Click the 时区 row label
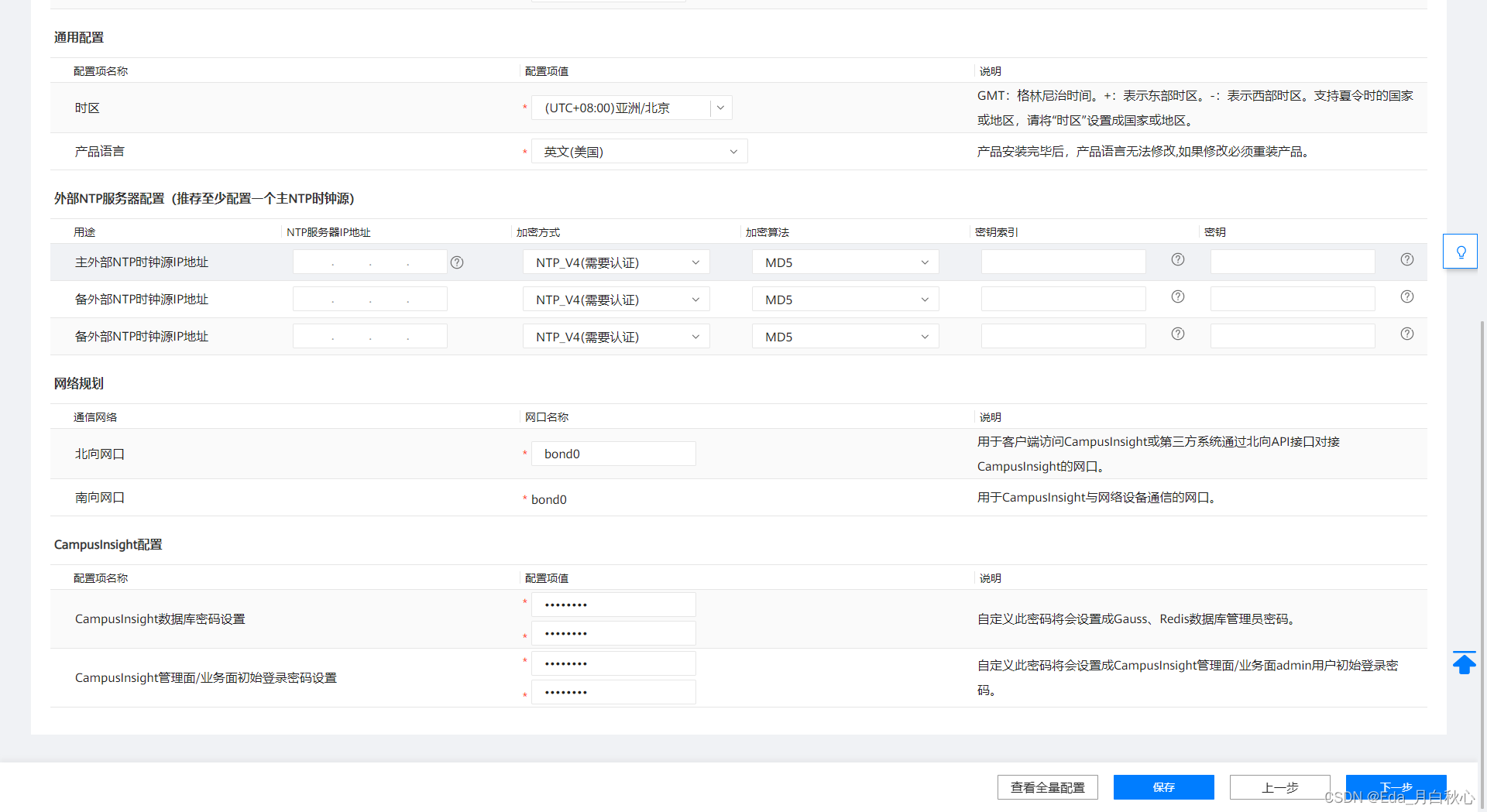This screenshot has width=1487, height=812. click(88, 108)
